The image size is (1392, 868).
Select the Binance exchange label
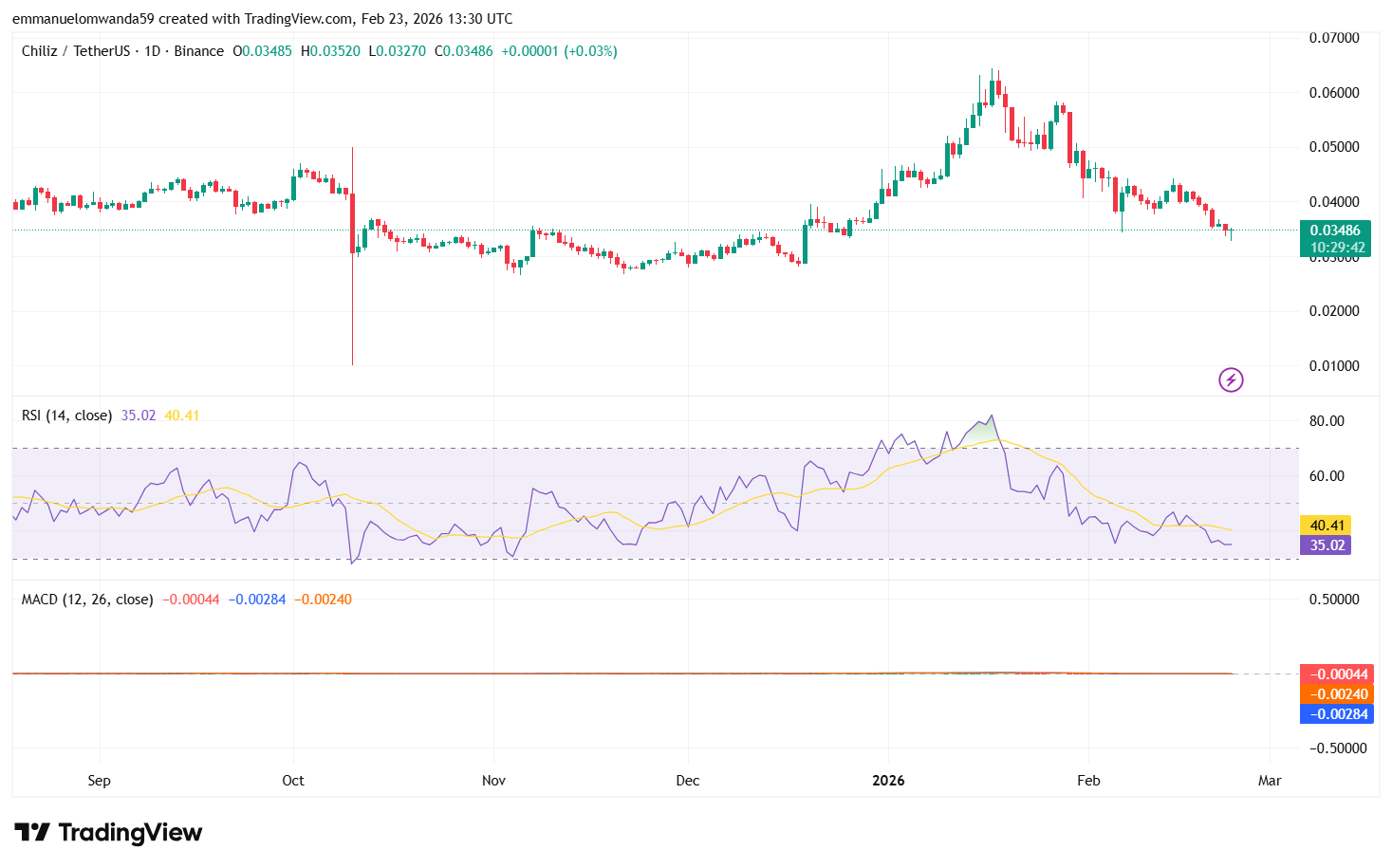coord(196,51)
